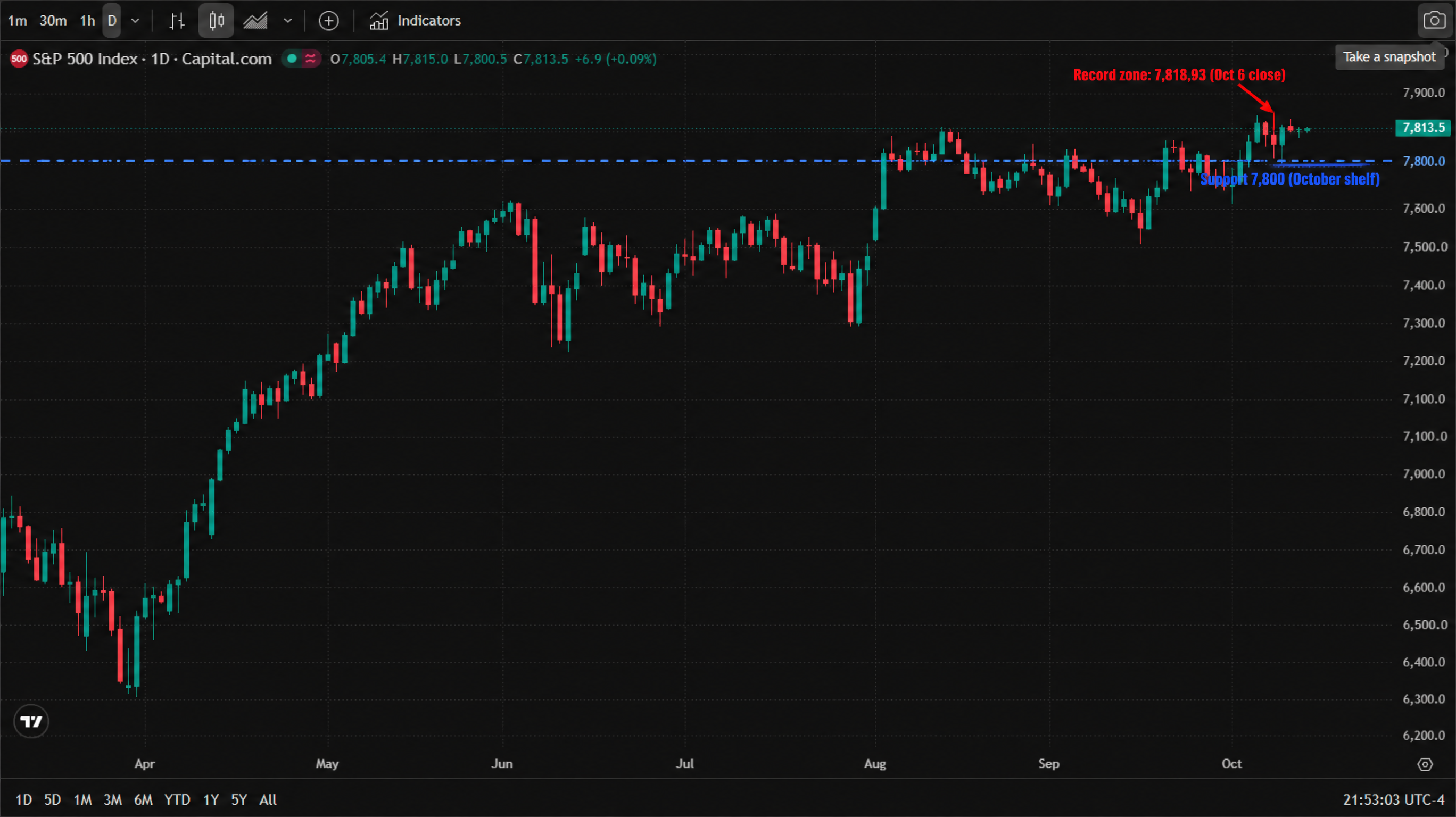Add a compare symbol with plus icon
Viewport: 1456px width, 817px height.
[x=328, y=21]
